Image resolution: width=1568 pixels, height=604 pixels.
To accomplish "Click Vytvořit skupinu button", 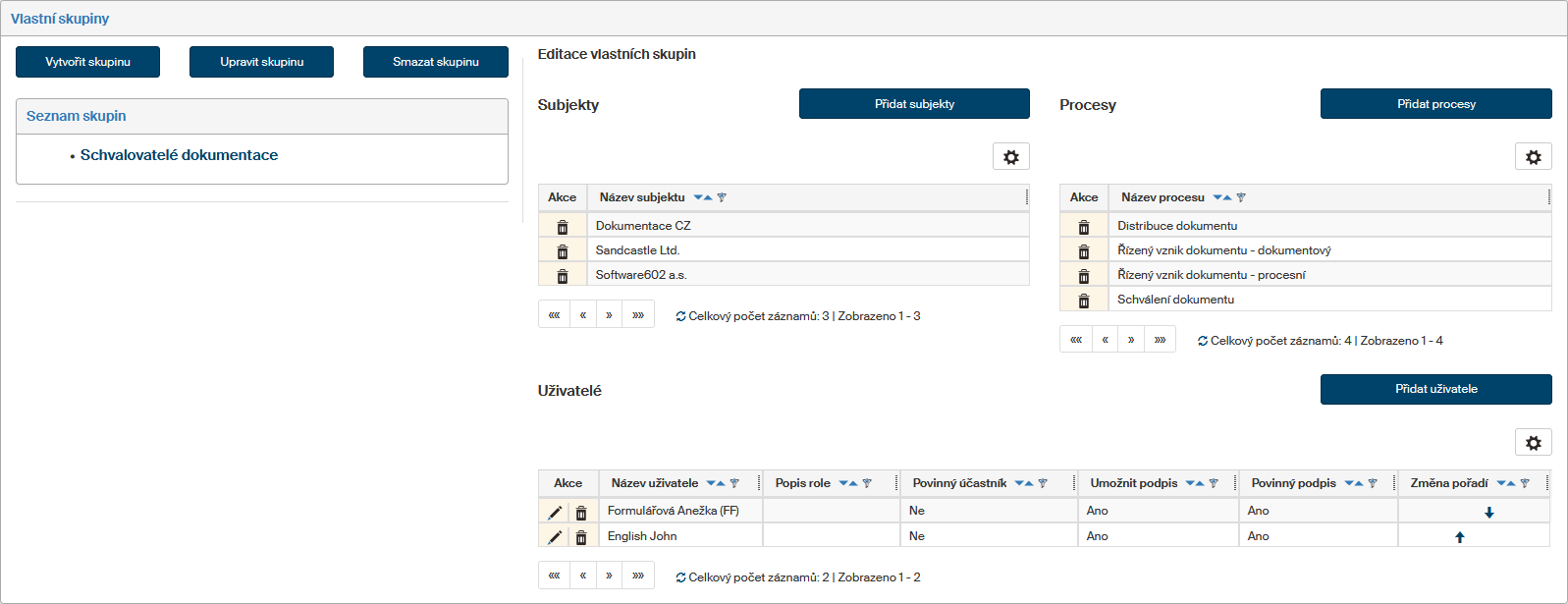I will tap(87, 62).
